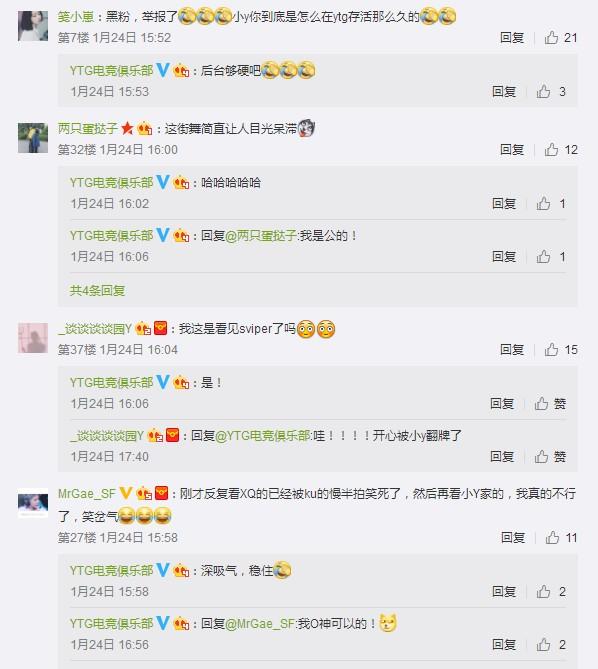
Task: Like YTG reply '深吸气，稳住'
Action: coord(551,592)
